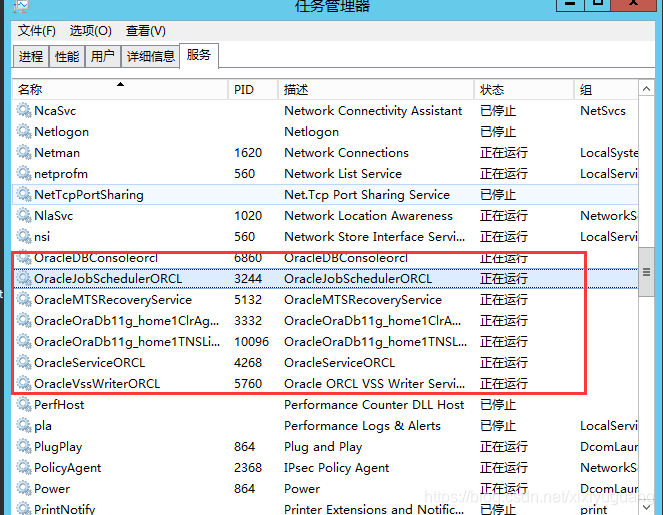Click the PlugPlay service gear icon
The width and height of the screenshot is (663, 515).
tap(24, 447)
